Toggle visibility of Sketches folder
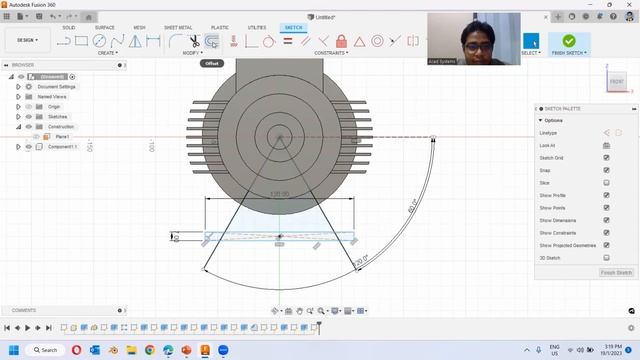Image resolution: width=640 pixels, height=360 pixels. tap(29, 117)
